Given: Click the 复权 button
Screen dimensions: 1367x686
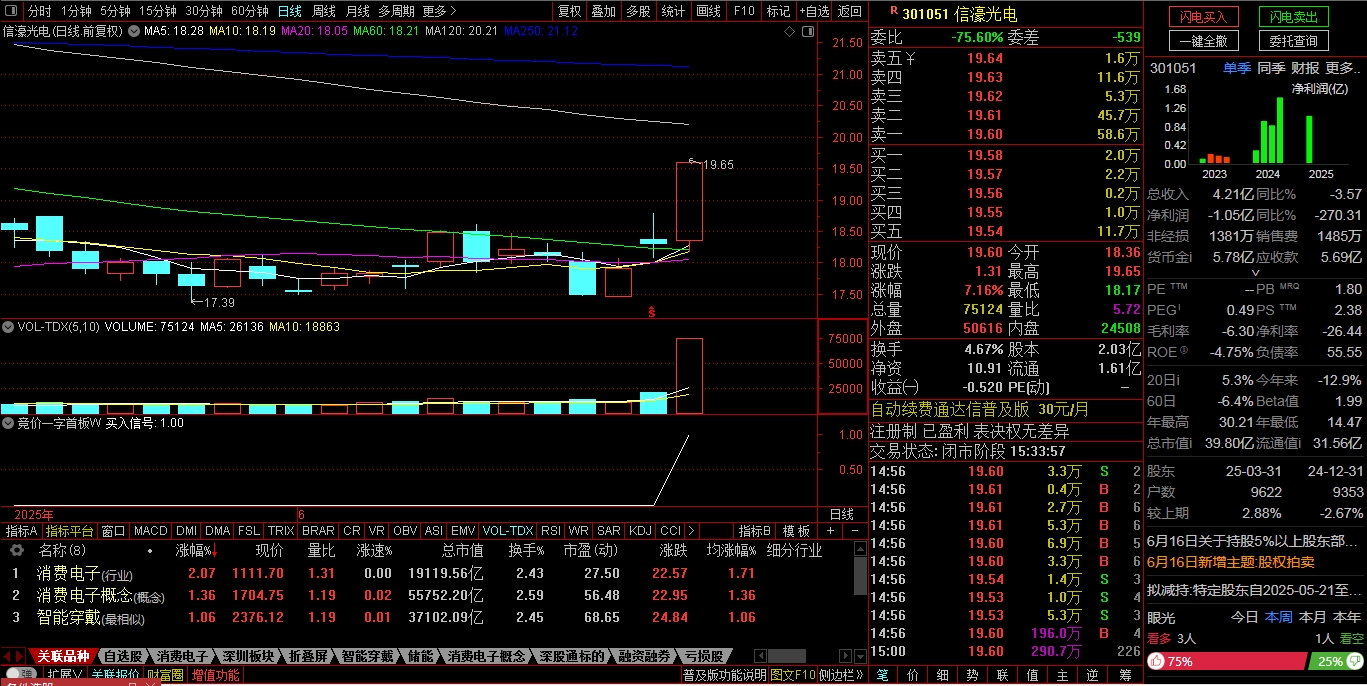Looking at the screenshot, I should tap(569, 11).
